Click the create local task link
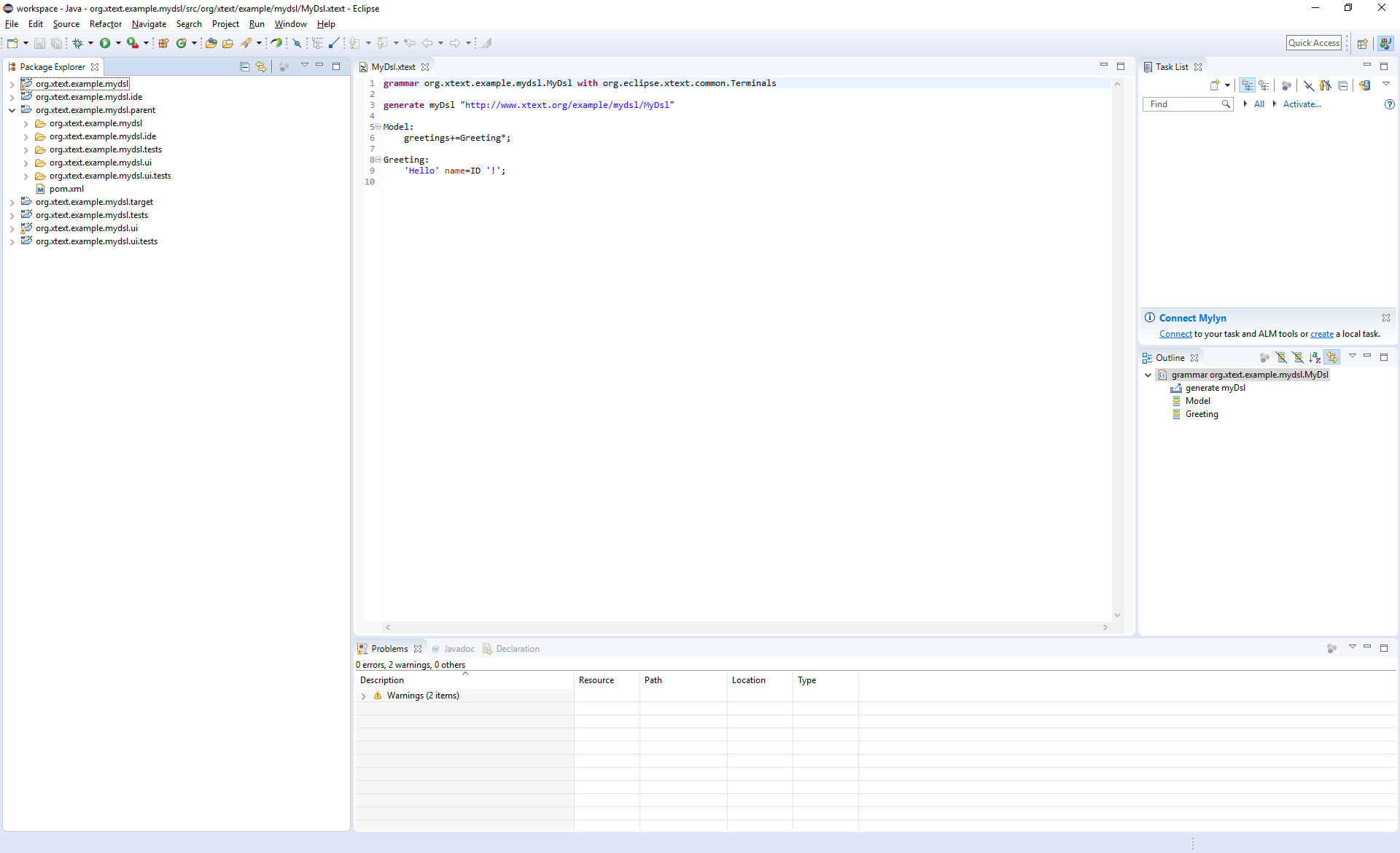 coord(1322,334)
